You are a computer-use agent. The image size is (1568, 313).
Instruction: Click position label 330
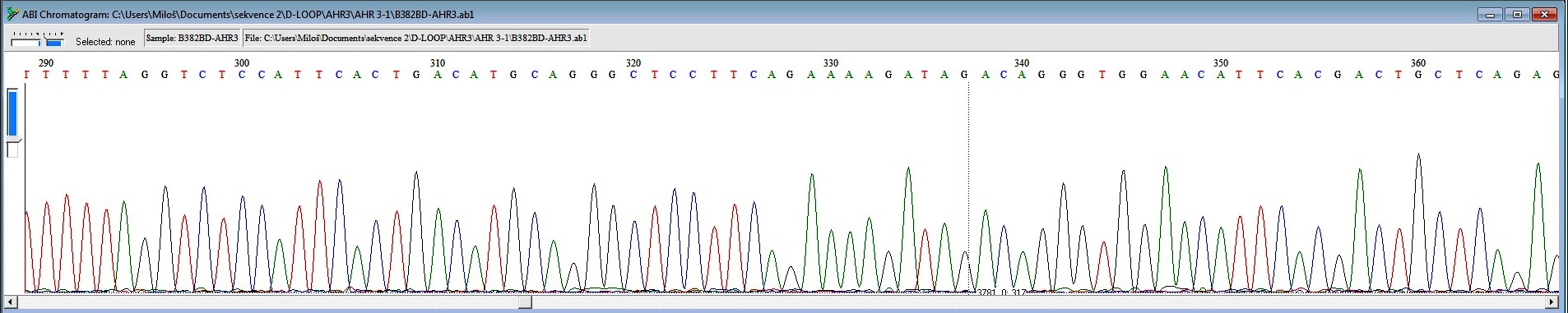(x=831, y=63)
